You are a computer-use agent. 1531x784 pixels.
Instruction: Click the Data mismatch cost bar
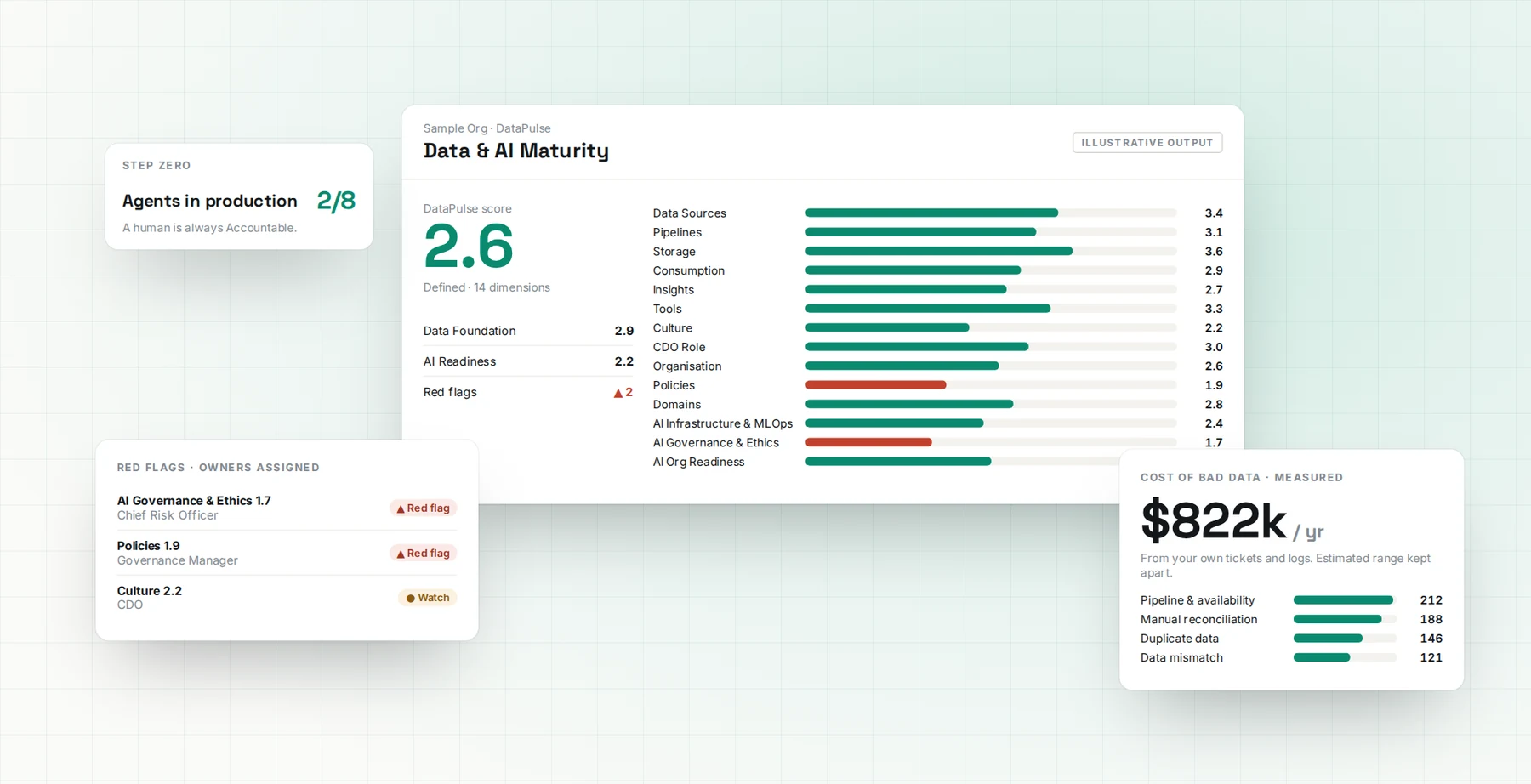click(x=1345, y=657)
